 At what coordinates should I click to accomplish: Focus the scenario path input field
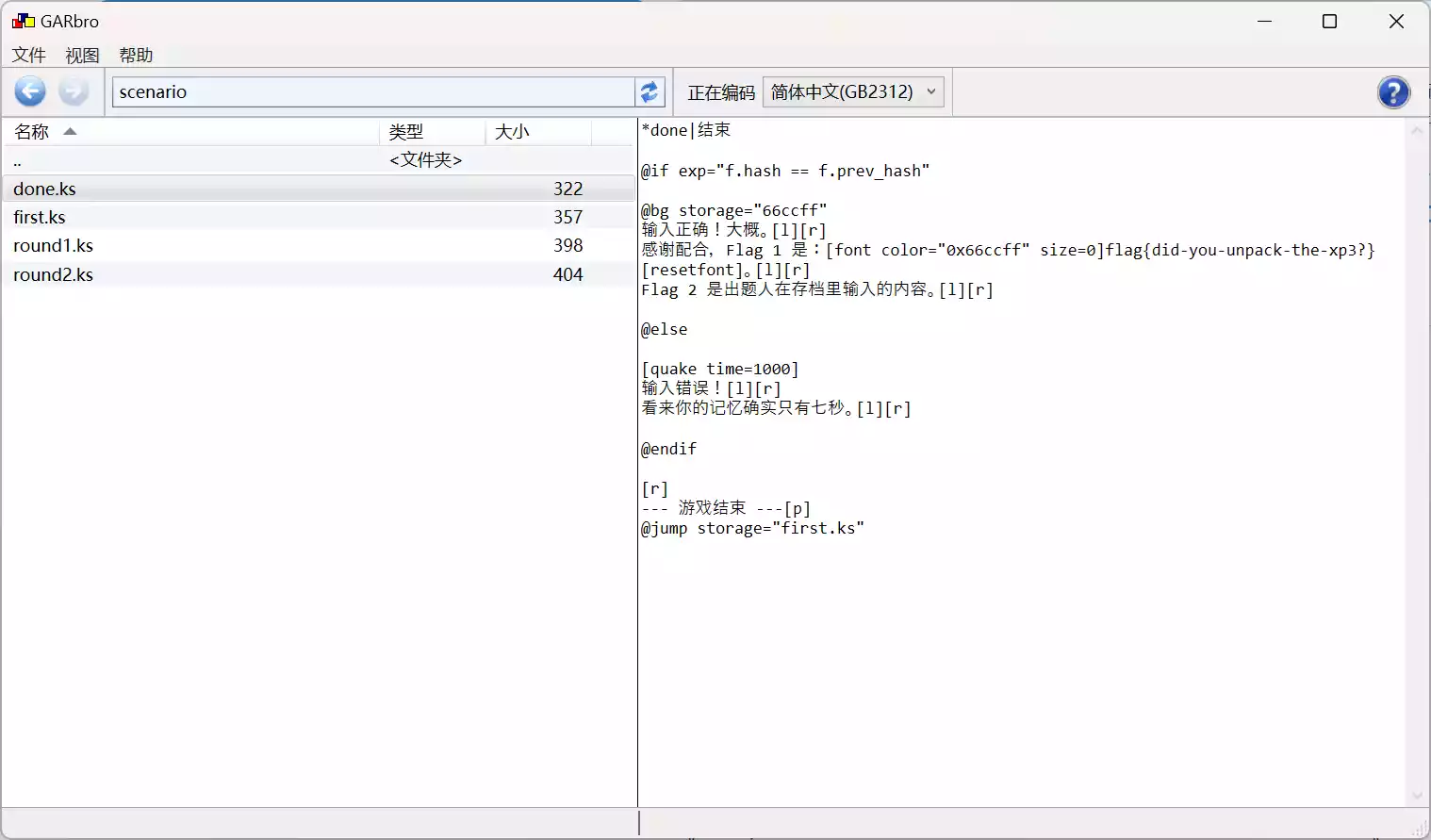click(x=373, y=91)
